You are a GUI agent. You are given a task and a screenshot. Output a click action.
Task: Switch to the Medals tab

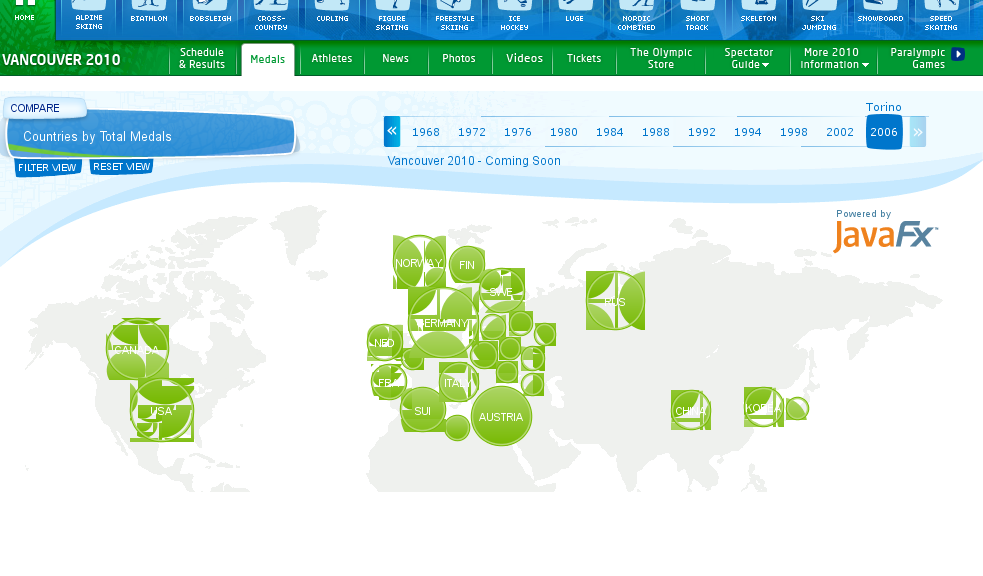pos(268,59)
